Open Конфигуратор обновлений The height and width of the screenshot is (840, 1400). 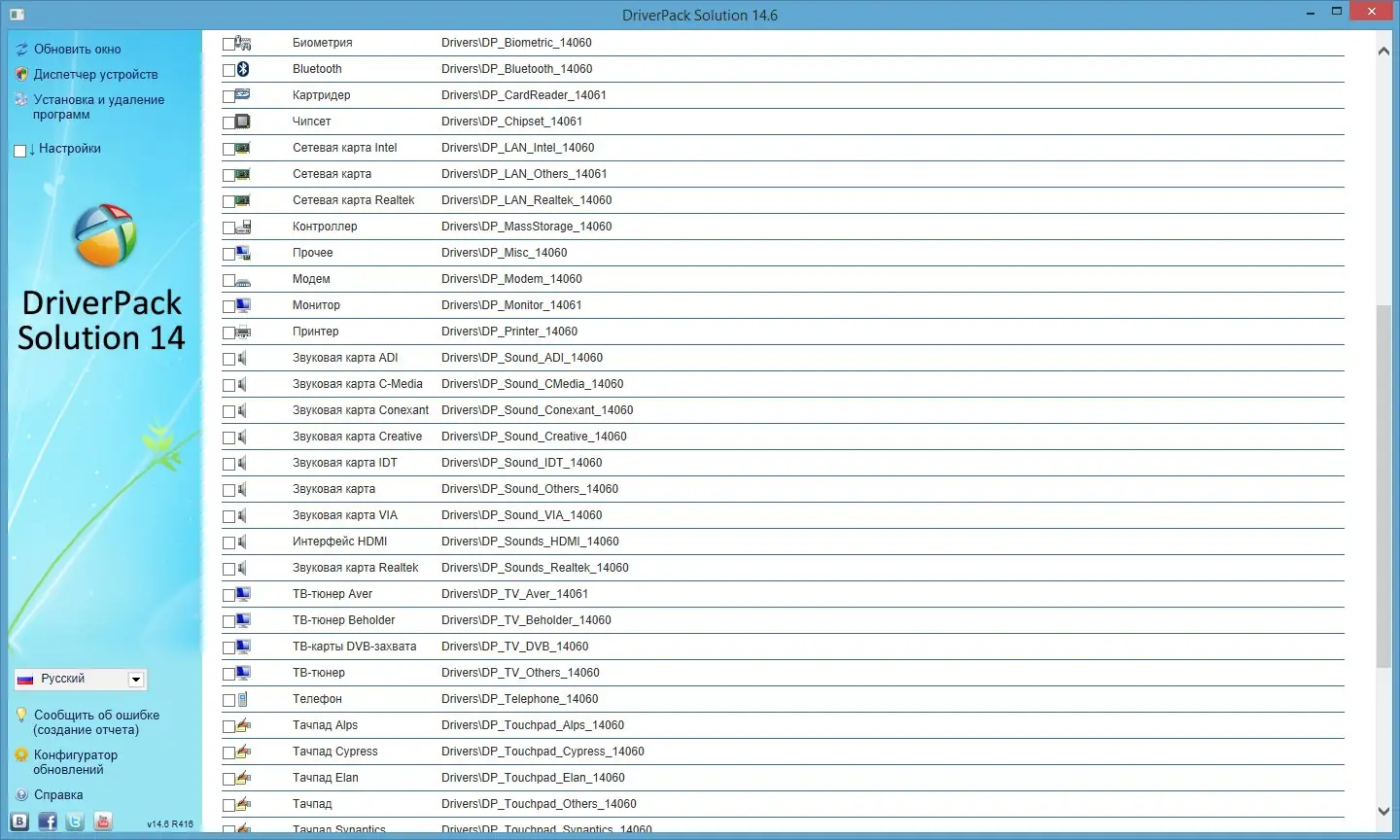[76, 762]
